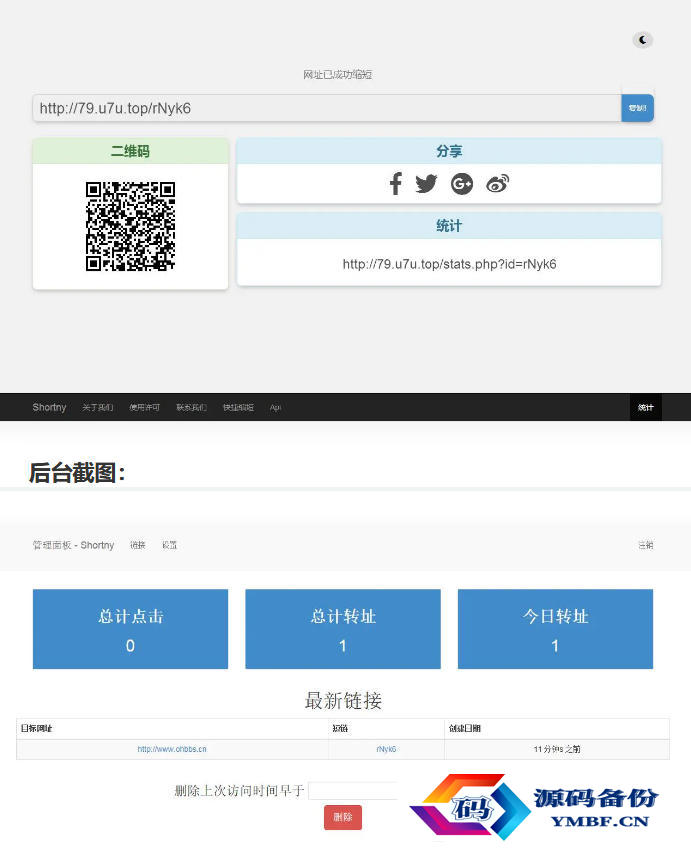
Task: Open 联系我们 in the navbar
Action: [191, 408]
